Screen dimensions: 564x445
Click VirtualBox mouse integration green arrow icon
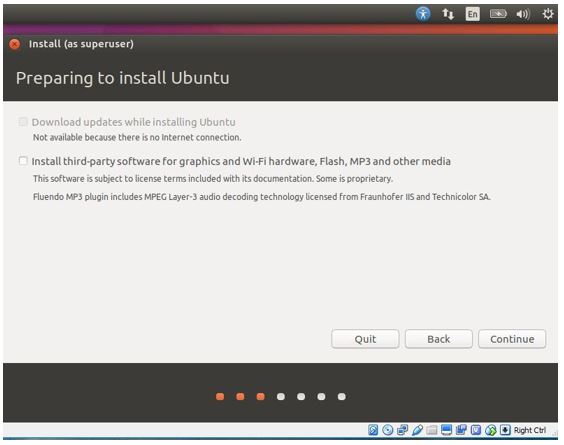491,430
